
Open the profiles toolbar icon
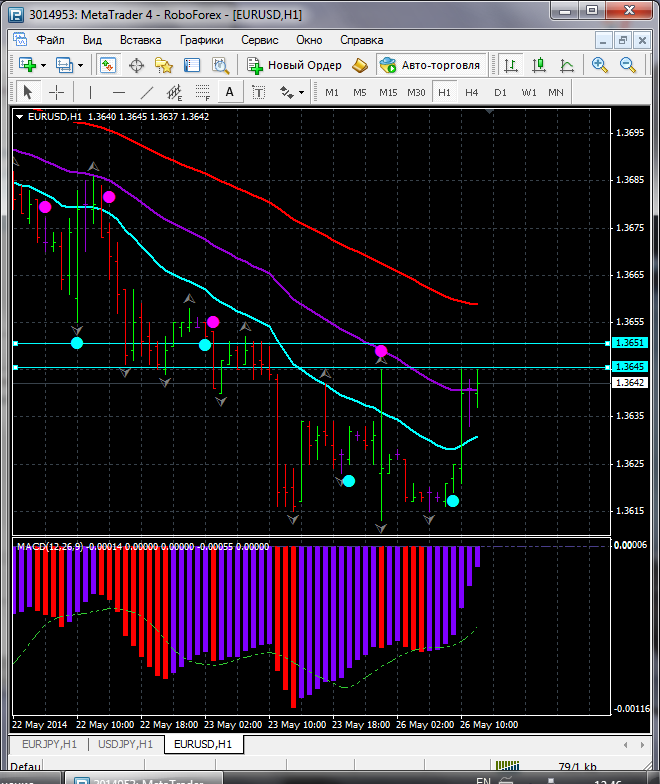coord(64,65)
